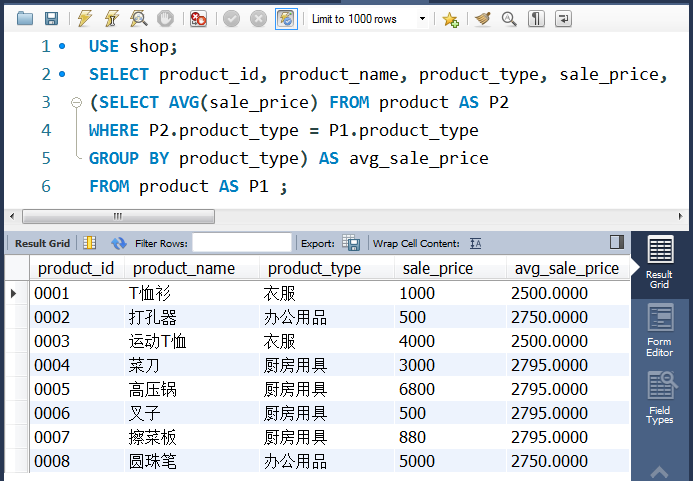
Task: Open find panel with the magnifier icon
Action: point(509,19)
